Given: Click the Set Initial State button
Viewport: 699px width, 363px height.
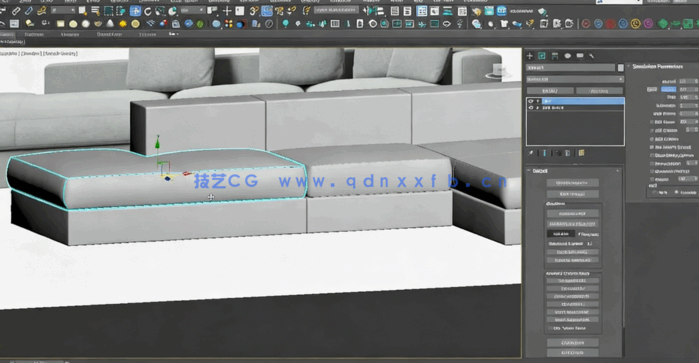Looking at the screenshot, I should coord(573,280).
